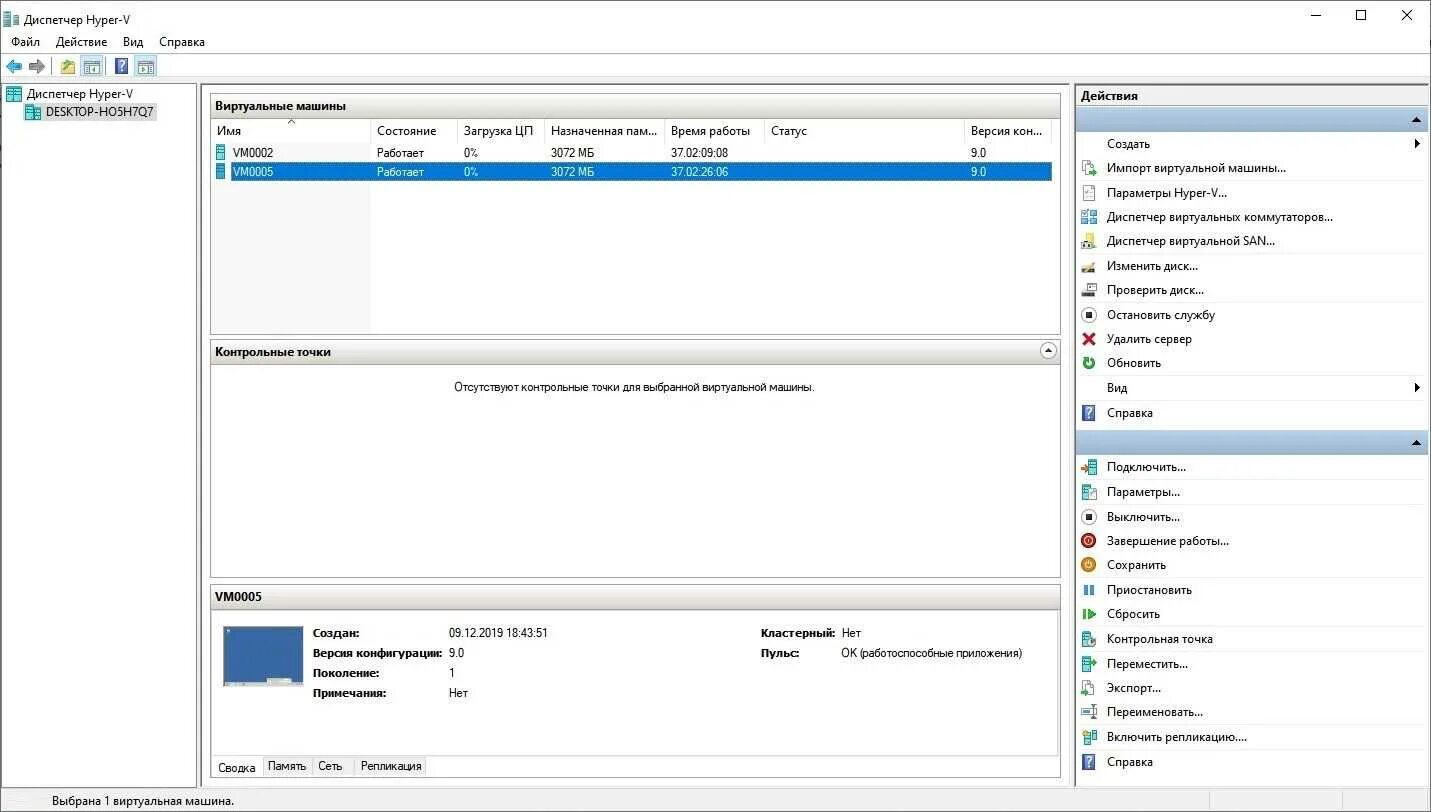
Task: Click the Справка action under VM actions
Action: pyautogui.click(x=1129, y=762)
